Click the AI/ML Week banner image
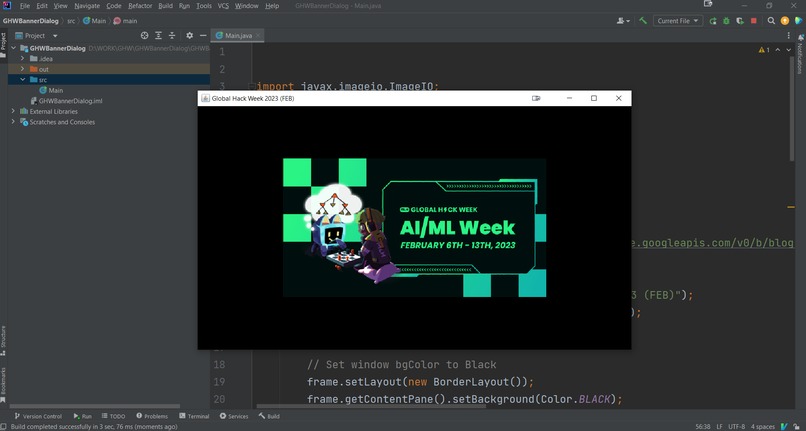This screenshot has width=806, height=431. (414, 227)
